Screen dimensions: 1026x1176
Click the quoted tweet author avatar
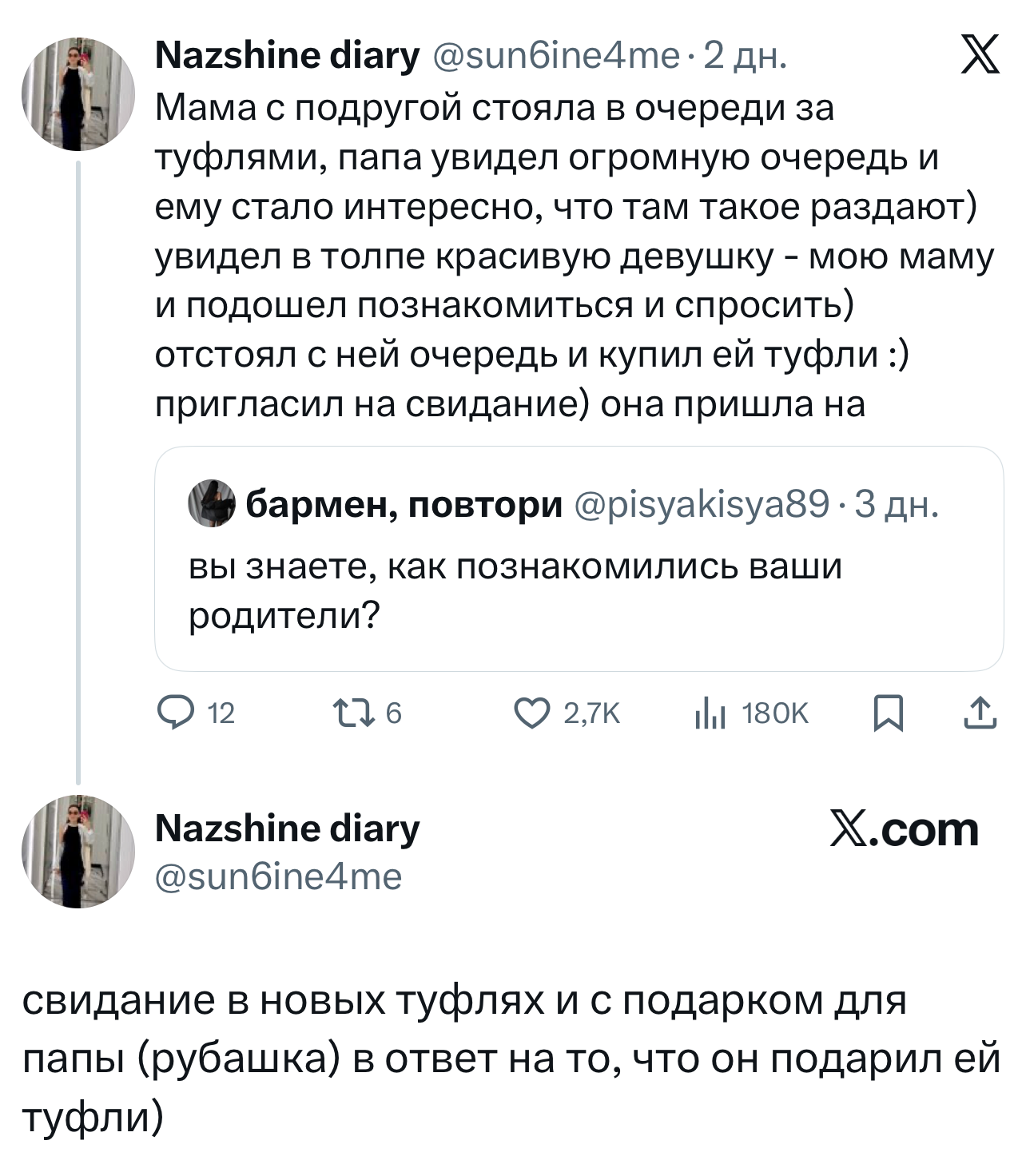point(212,504)
